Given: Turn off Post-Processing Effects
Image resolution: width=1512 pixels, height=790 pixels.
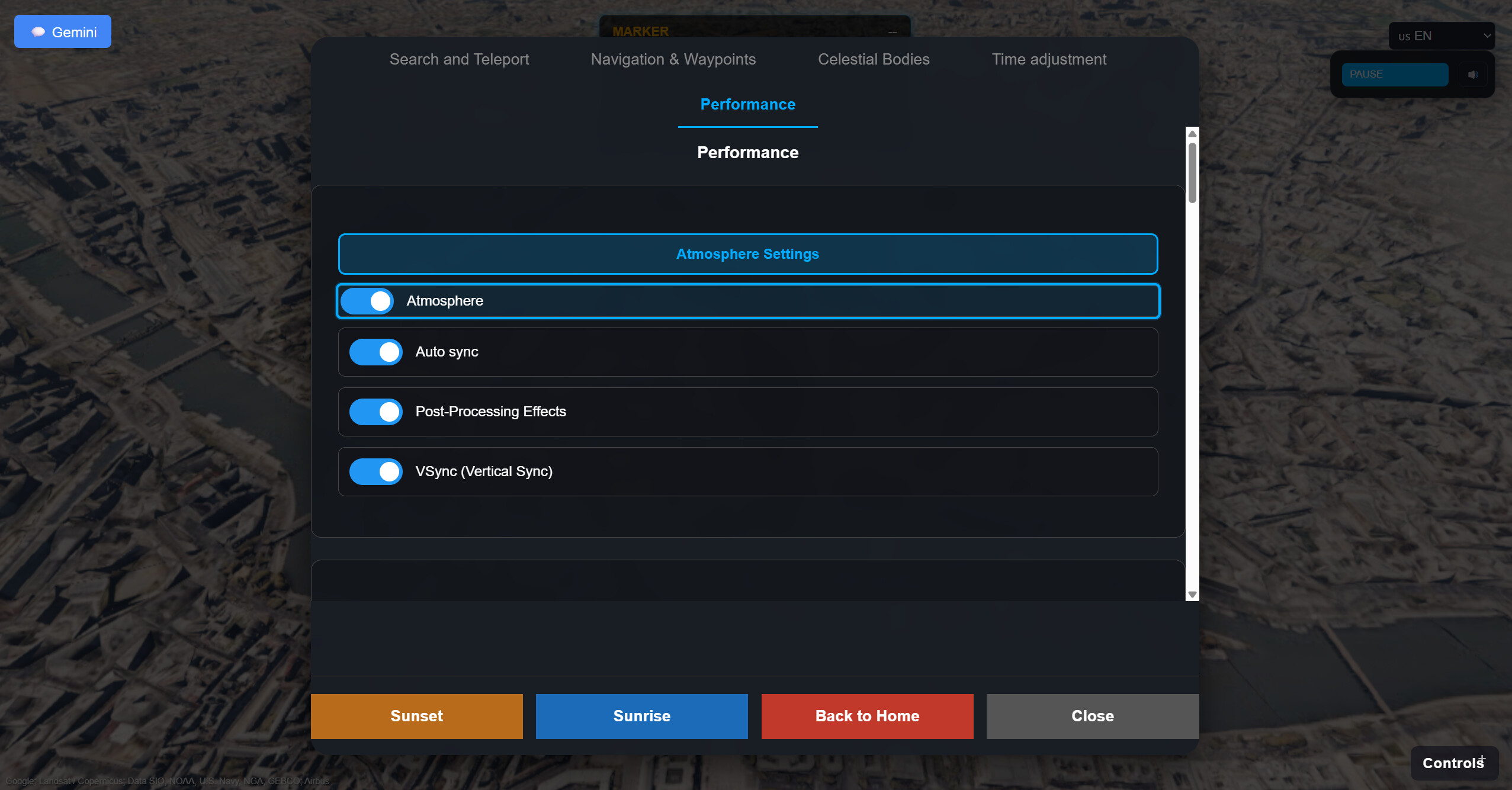Looking at the screenshot, I should point(375,412).
